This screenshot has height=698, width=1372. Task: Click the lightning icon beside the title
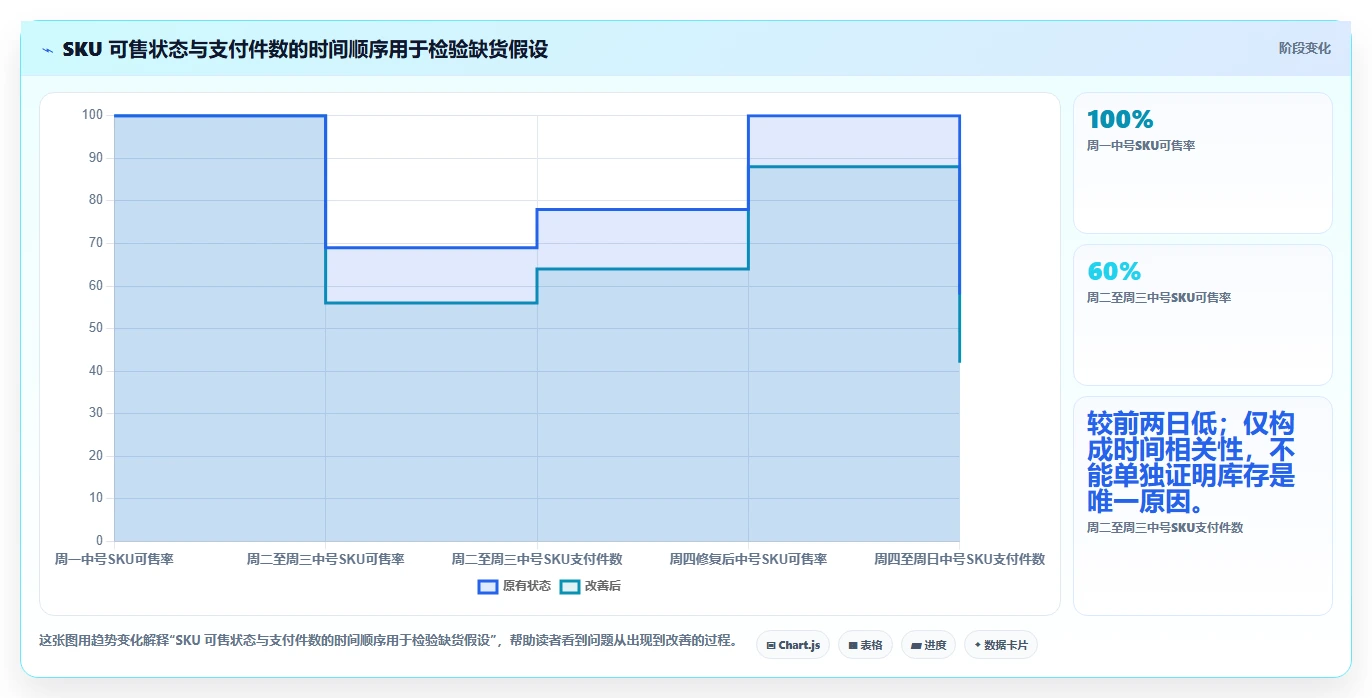click(x=48, y=49)
